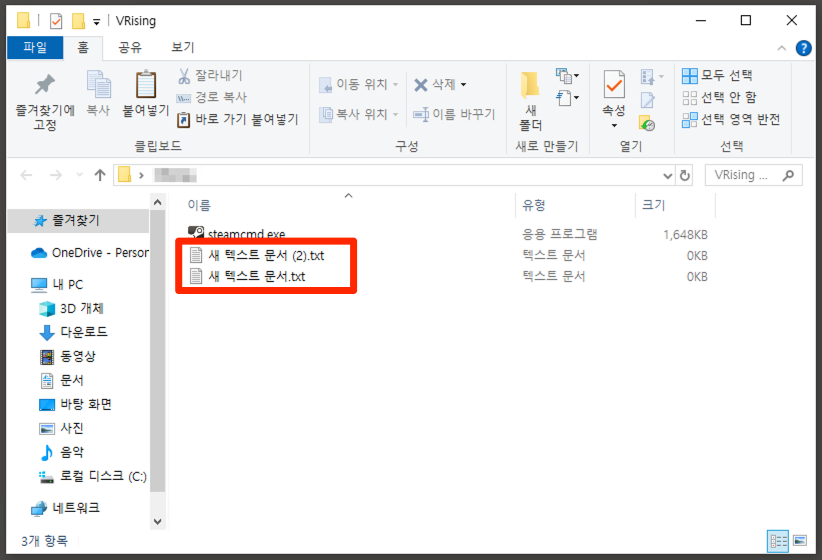The image size is (822, 560).
Task: Click 경로 복사 (Copy path)
Action: coord(212,98)
